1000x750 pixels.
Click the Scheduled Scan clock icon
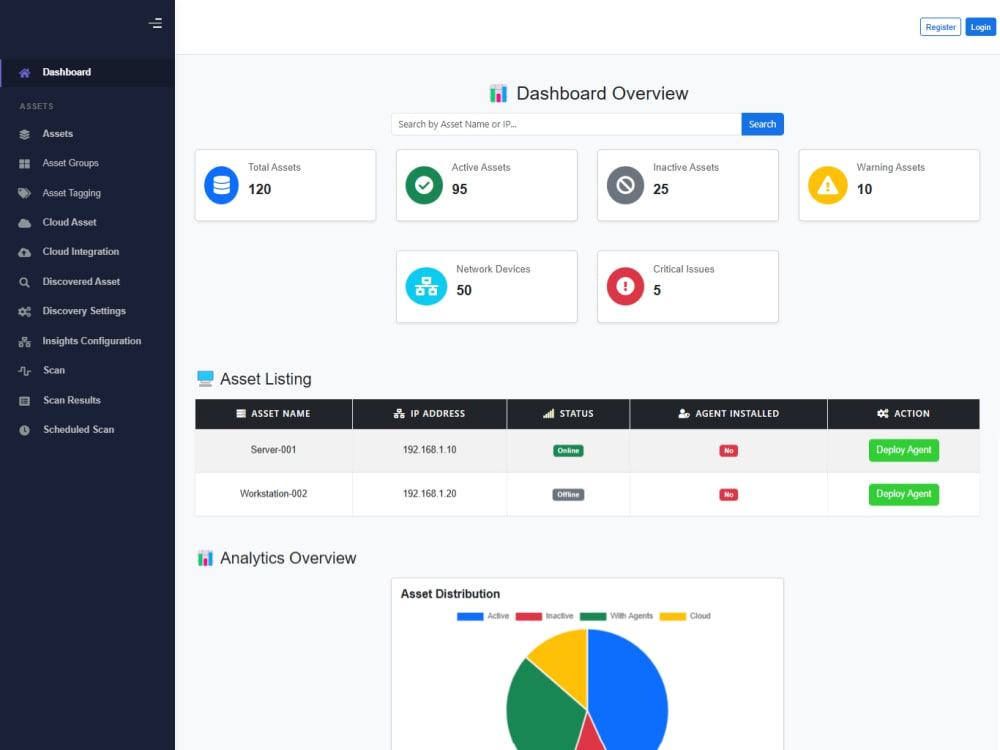(24, 430)
